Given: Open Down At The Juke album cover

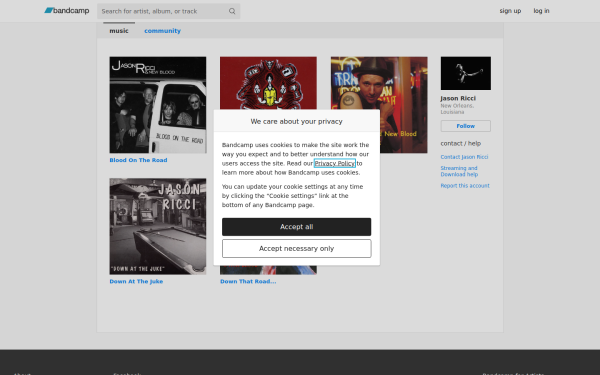Looking at the screenshot, I should [x=158, y=226].
